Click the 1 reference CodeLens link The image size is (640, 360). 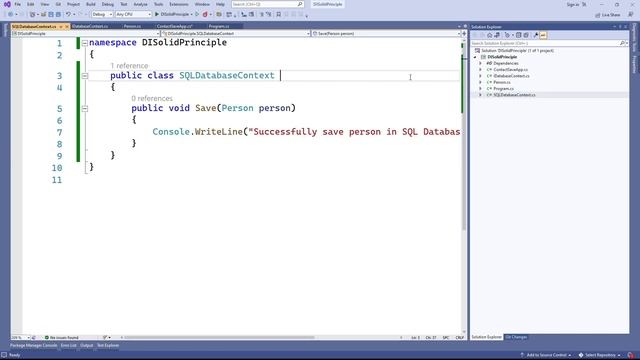click(129, 66)
